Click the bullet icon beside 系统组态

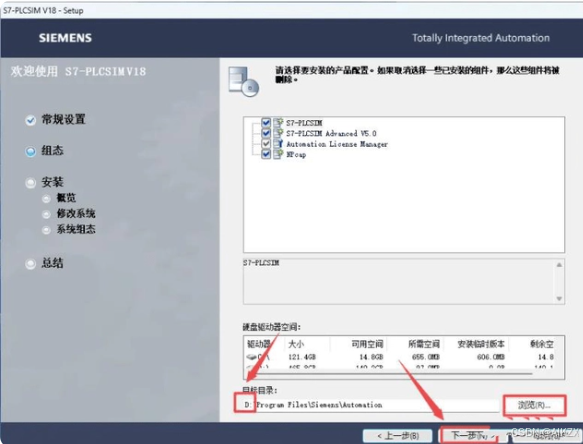46,230
